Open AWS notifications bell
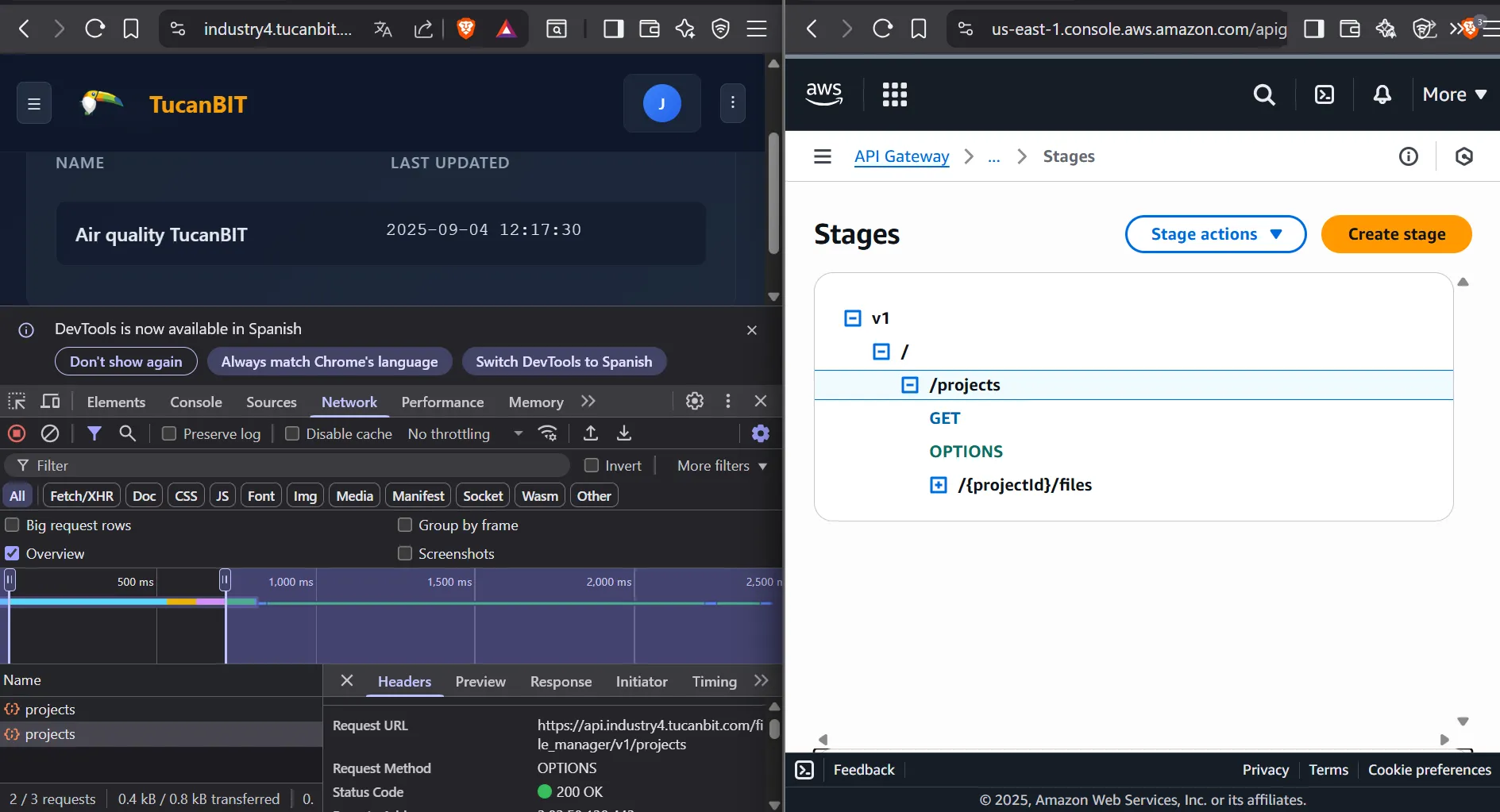 click(x=1382, y=94)
